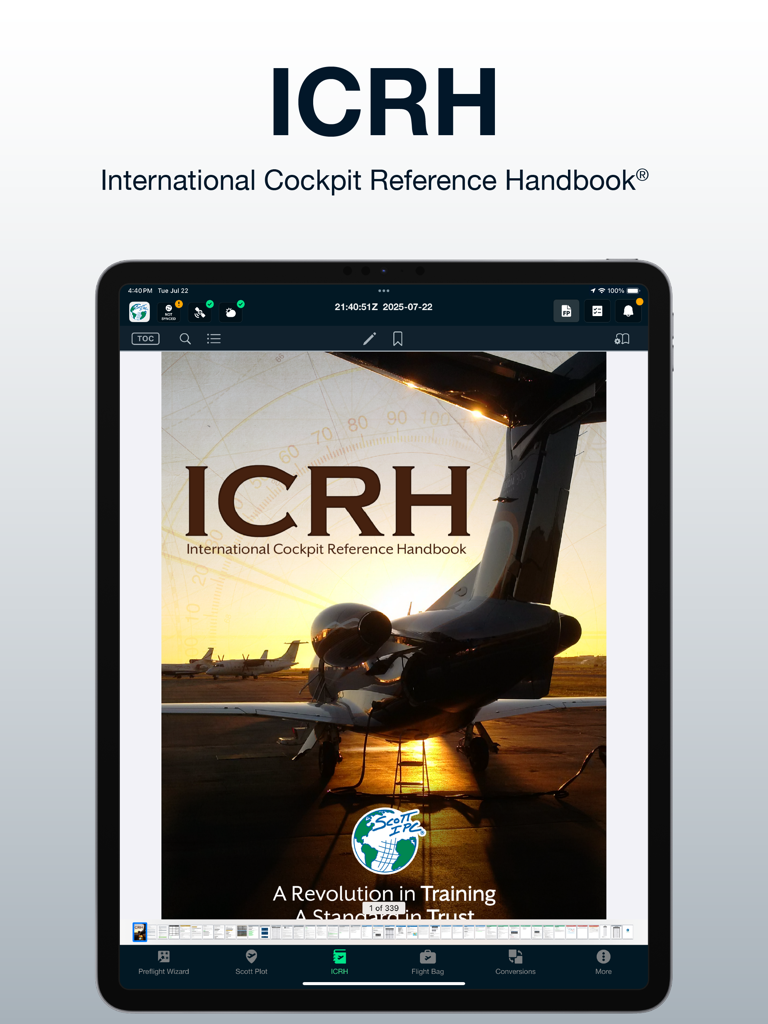The height and width of the screenshot is (1024, 768).
Task: Open the More tab
Action: click(603, 963)
